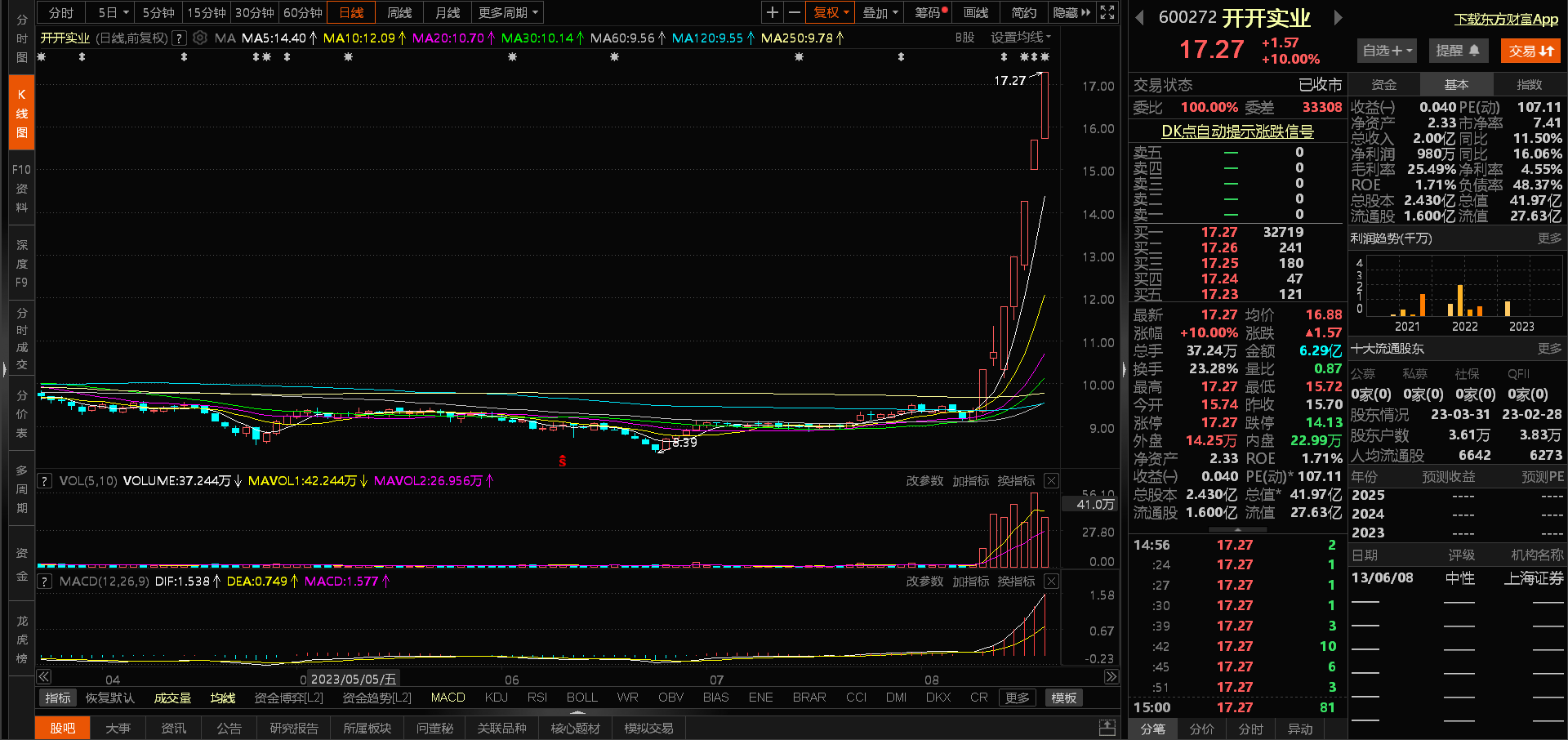The image size is (1568, 740).
Task: Switch to the 周线 weekly chart tab
Action: pyautogui.click(x=399, y=12)
